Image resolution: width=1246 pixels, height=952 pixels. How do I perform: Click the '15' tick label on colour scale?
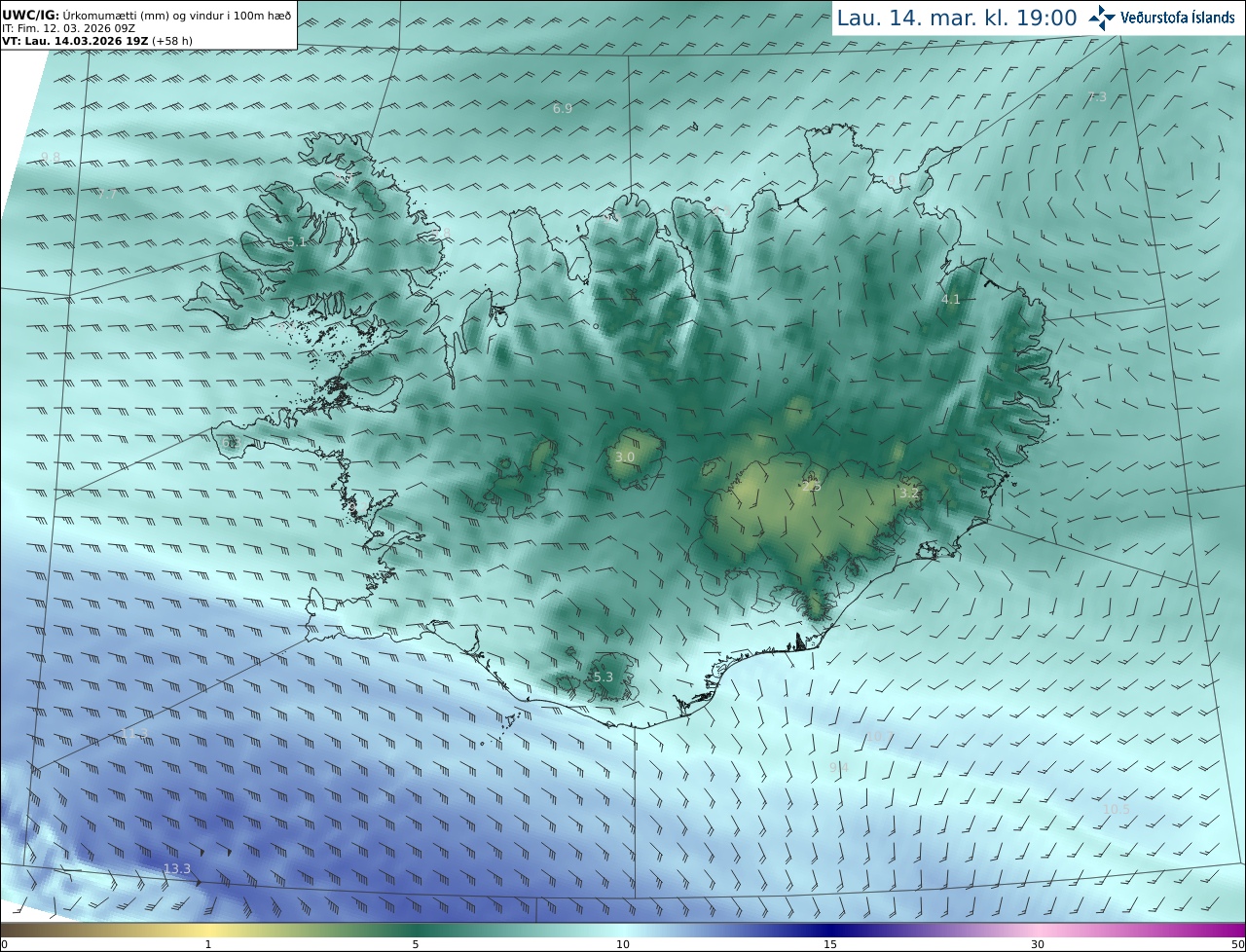830,944
